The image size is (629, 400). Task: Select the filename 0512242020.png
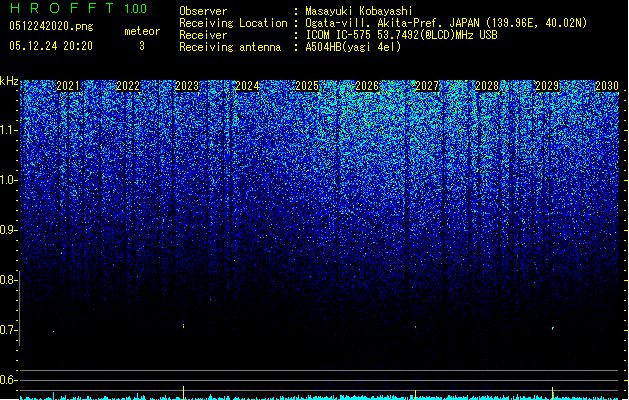click(51, 26)
